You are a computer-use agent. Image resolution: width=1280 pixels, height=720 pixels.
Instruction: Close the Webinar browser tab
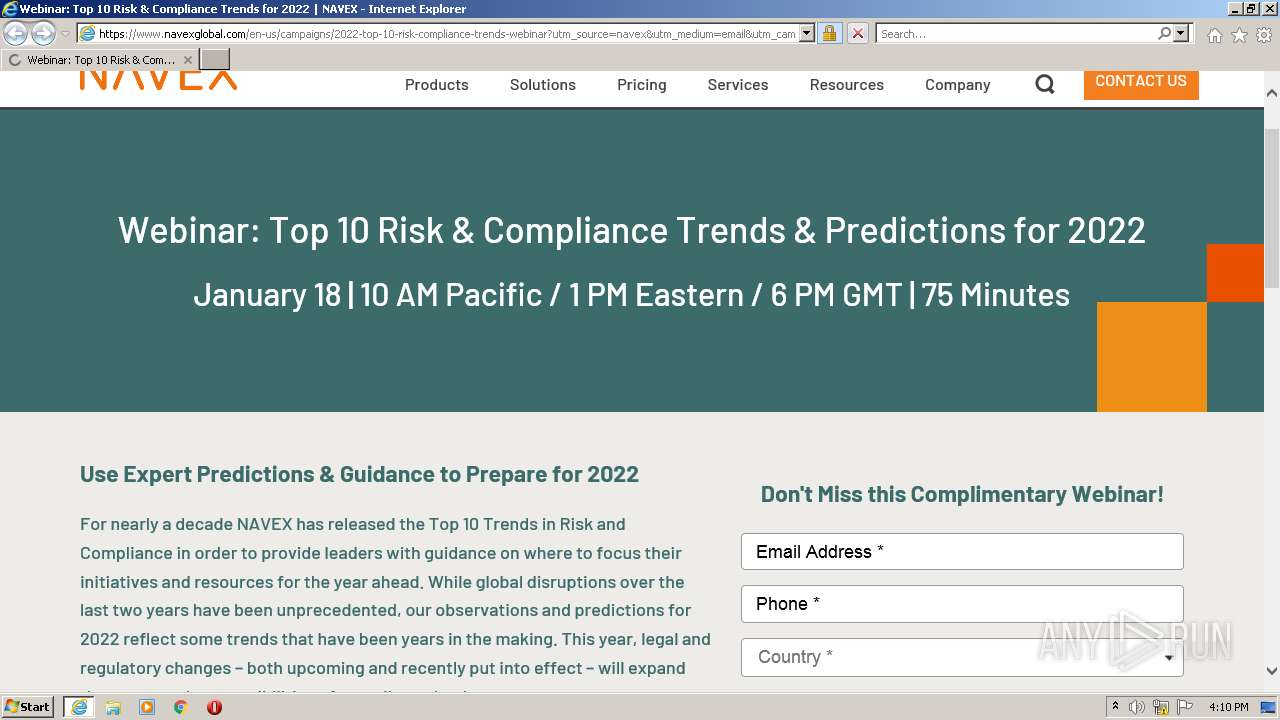187,60
